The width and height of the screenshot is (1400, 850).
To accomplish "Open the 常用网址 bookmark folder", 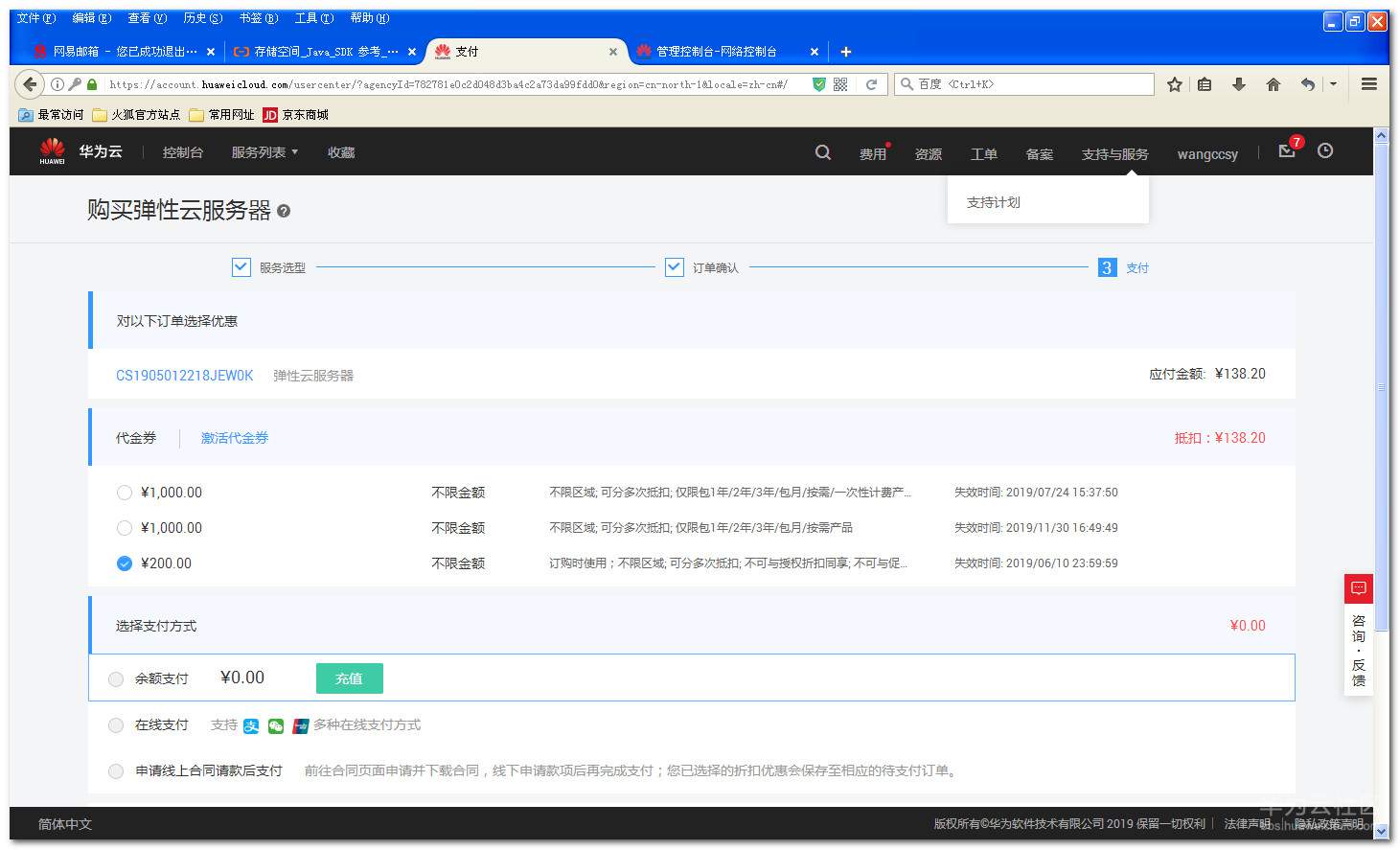I will click(221, 115).
